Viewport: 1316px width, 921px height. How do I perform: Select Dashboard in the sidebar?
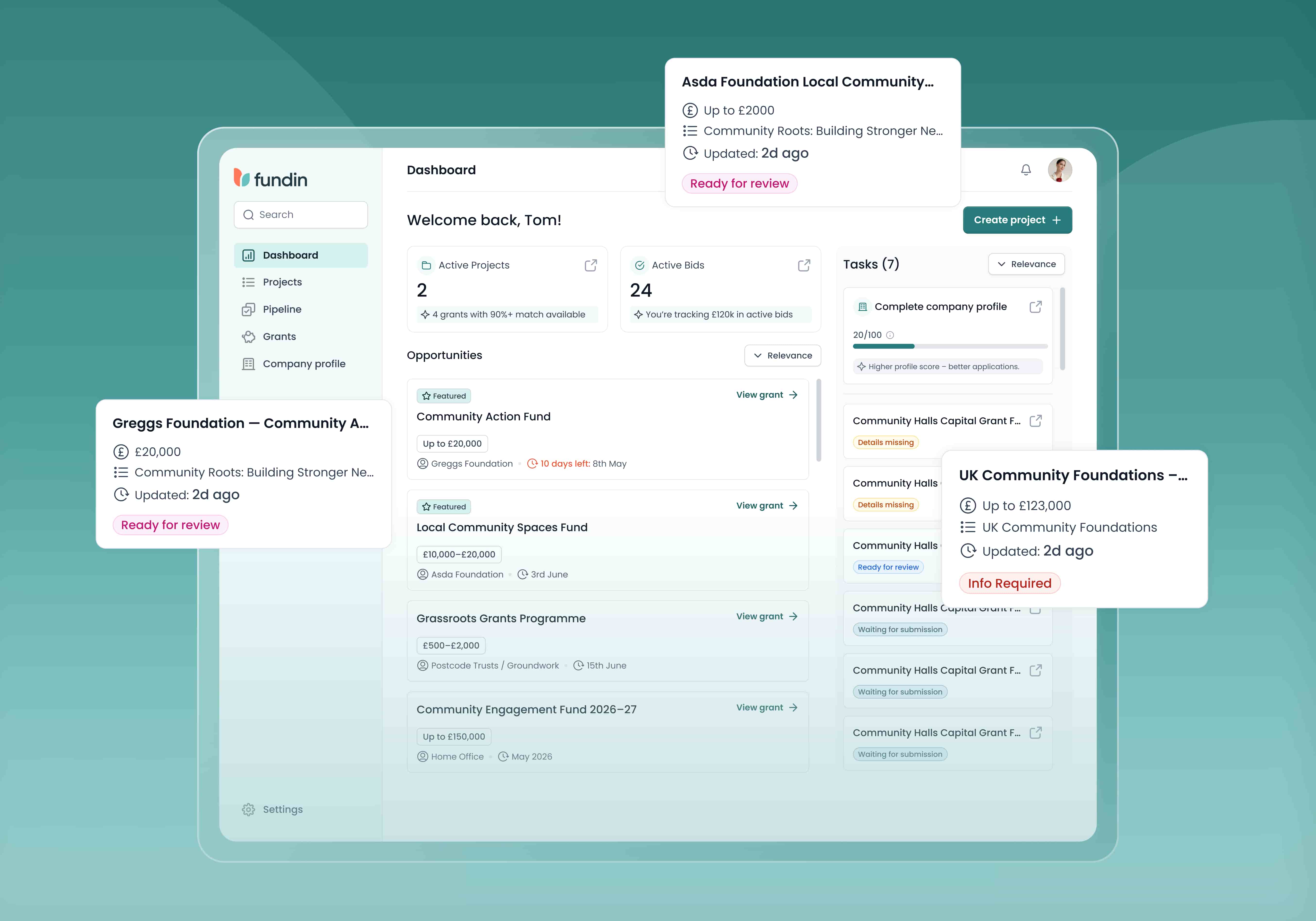pos(301,255)
